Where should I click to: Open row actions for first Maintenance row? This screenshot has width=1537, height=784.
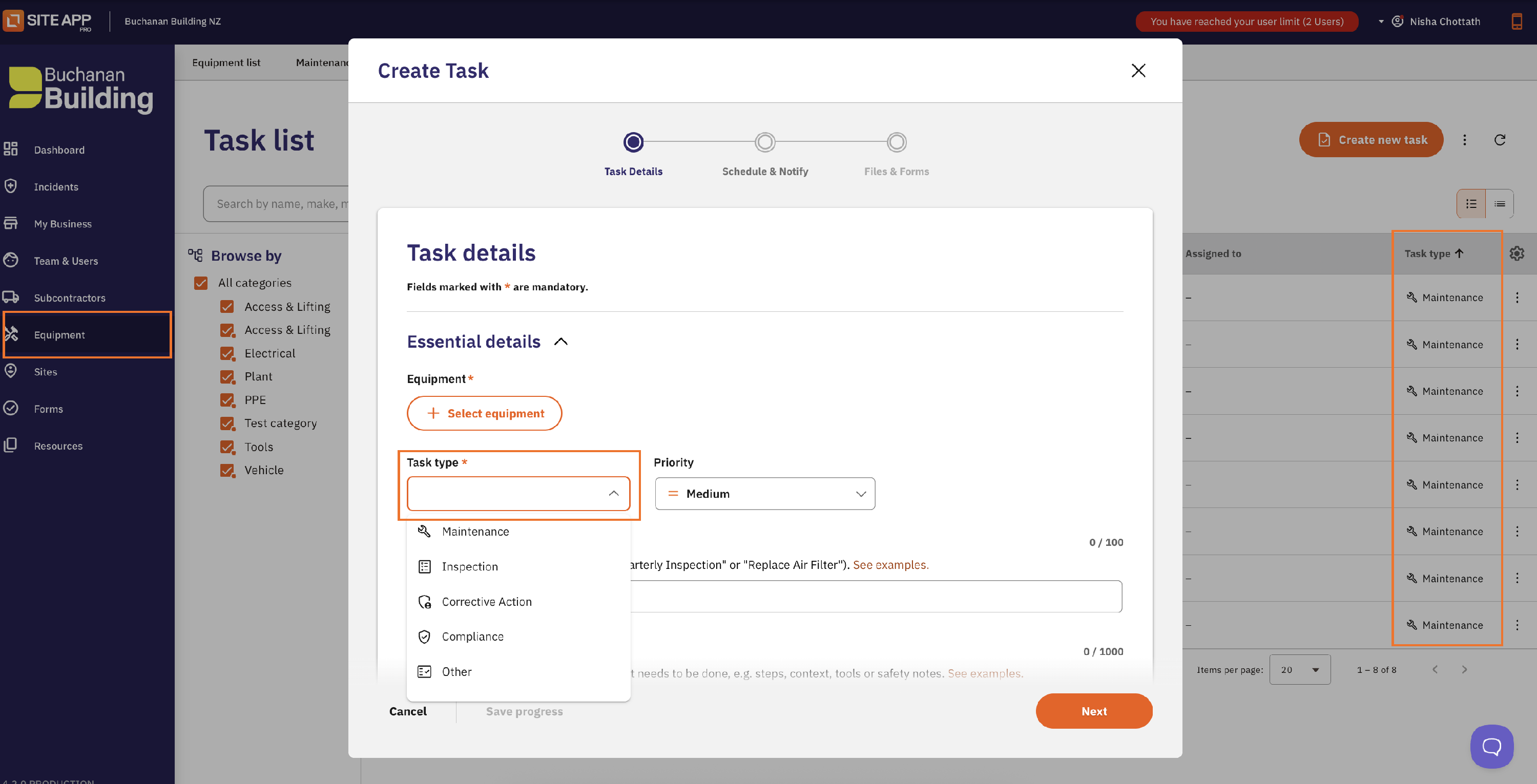pyautogui.click(x=1518, y=297)
